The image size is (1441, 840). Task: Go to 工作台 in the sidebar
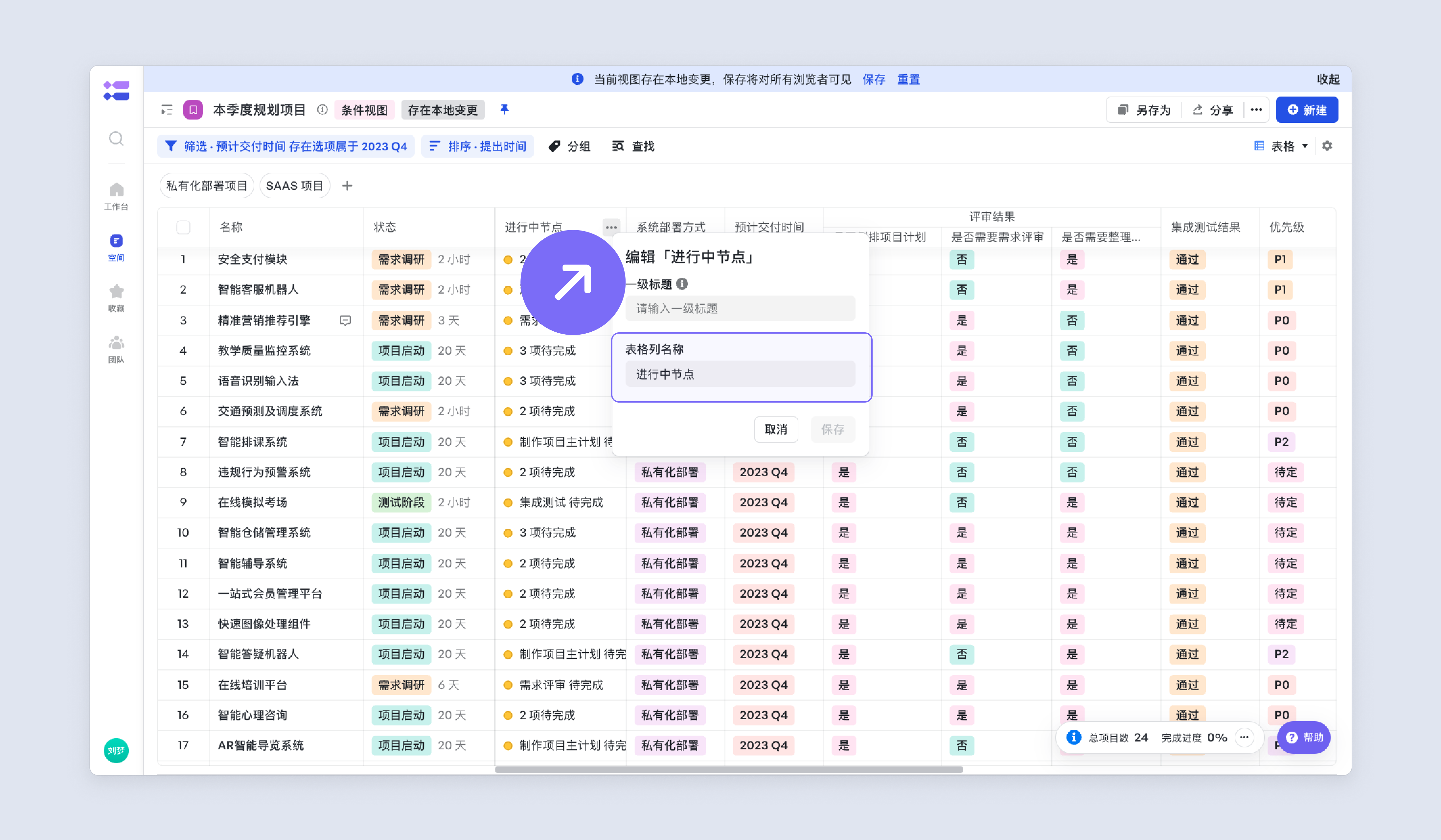pos(116,196)
